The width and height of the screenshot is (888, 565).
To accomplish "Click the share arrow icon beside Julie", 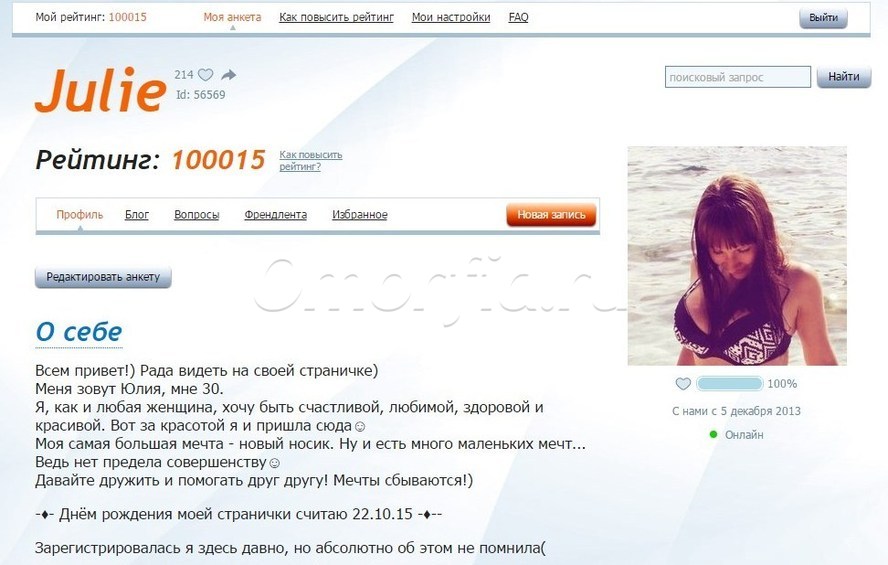I will click(228, 75).
